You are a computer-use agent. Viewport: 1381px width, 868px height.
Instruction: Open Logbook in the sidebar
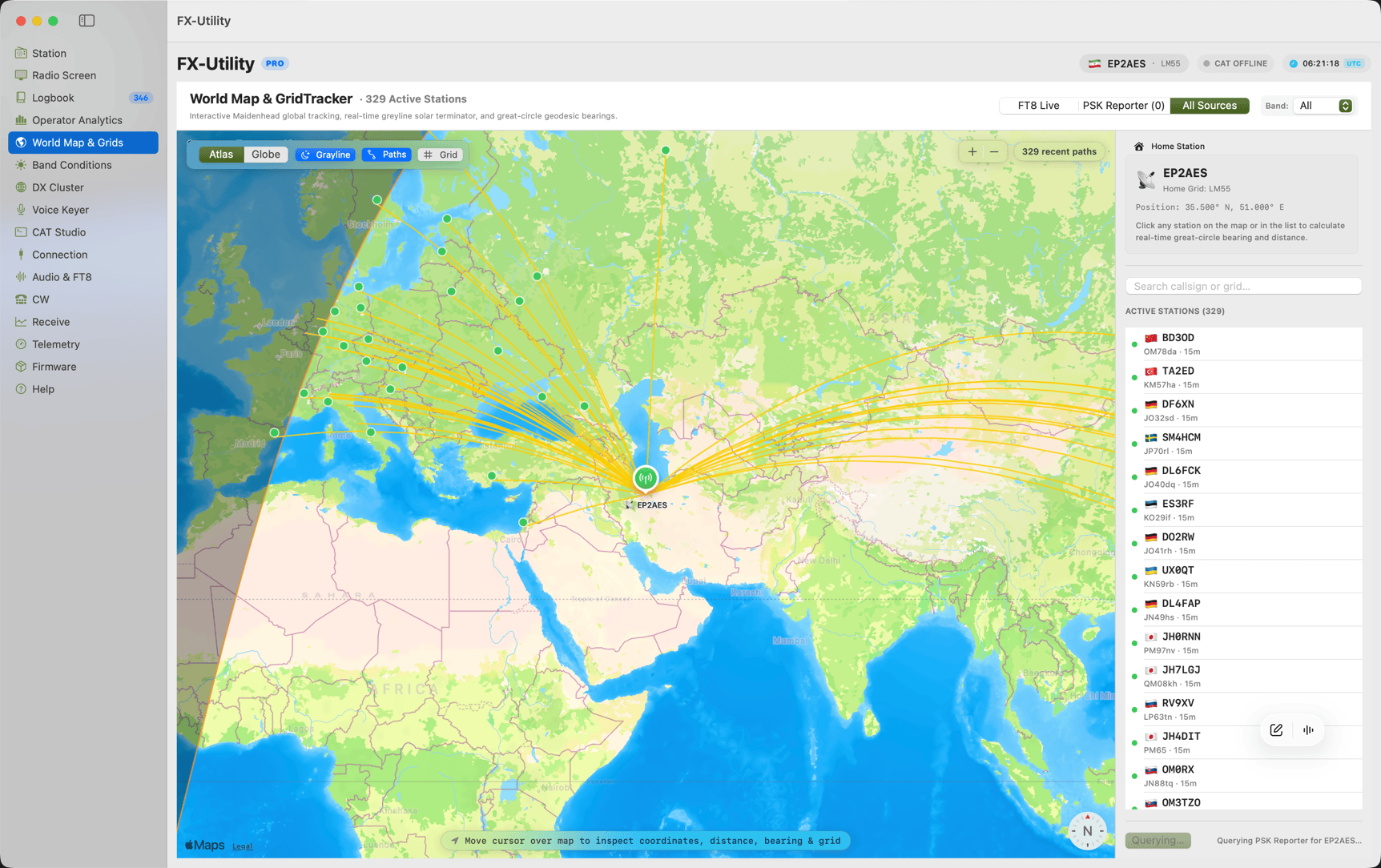[x=83, y=98]
